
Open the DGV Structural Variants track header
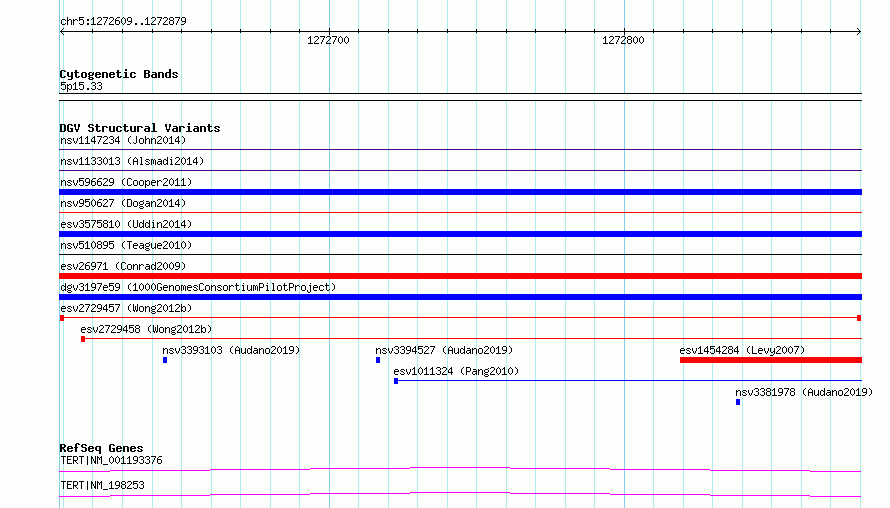click(140, 128)
